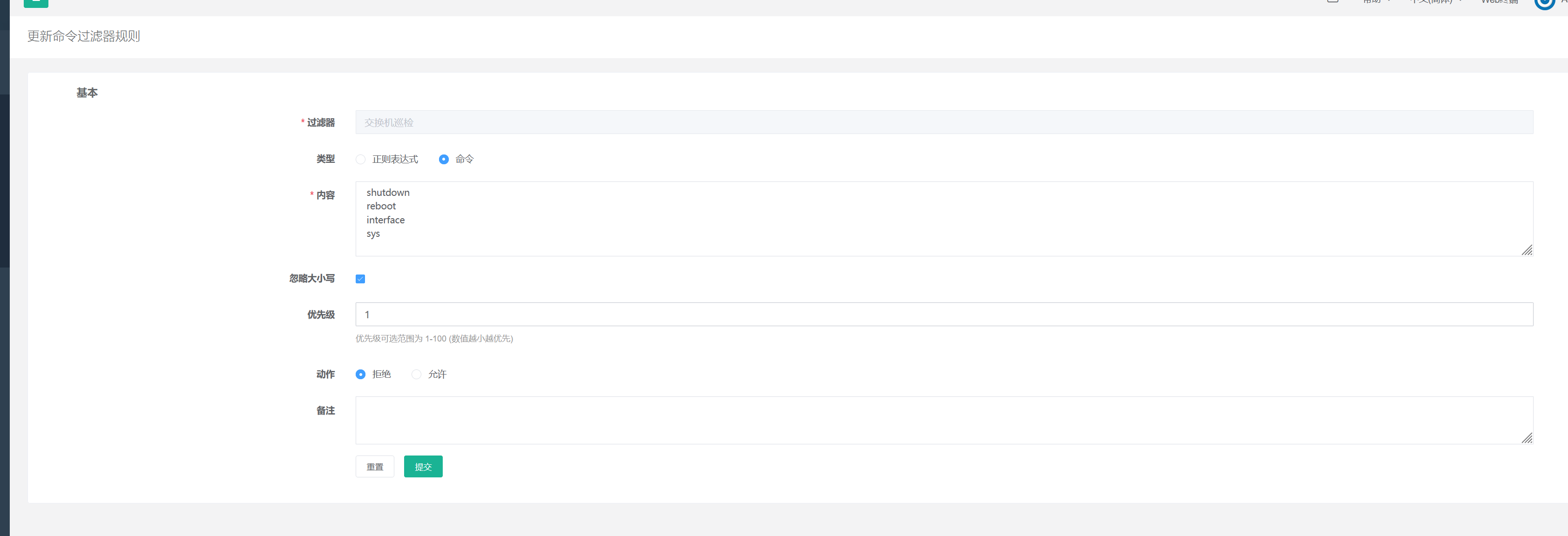
Task: Click the green app logo icon
Action: (35, 4)
